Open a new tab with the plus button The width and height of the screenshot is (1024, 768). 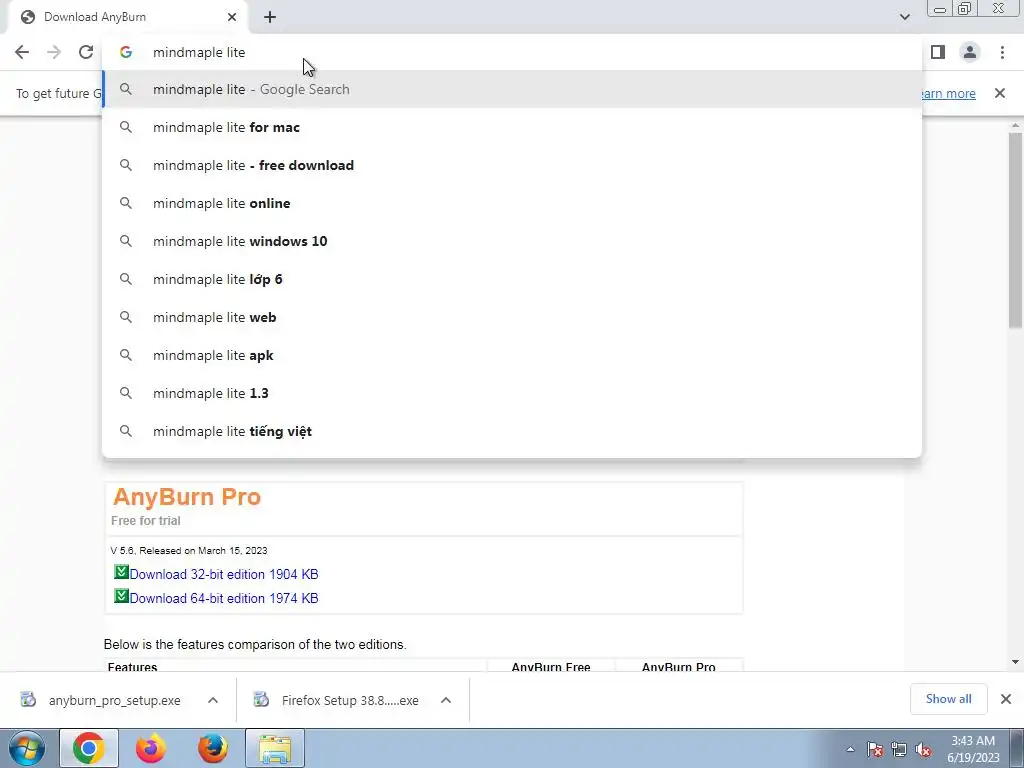(x=270, y=17)
